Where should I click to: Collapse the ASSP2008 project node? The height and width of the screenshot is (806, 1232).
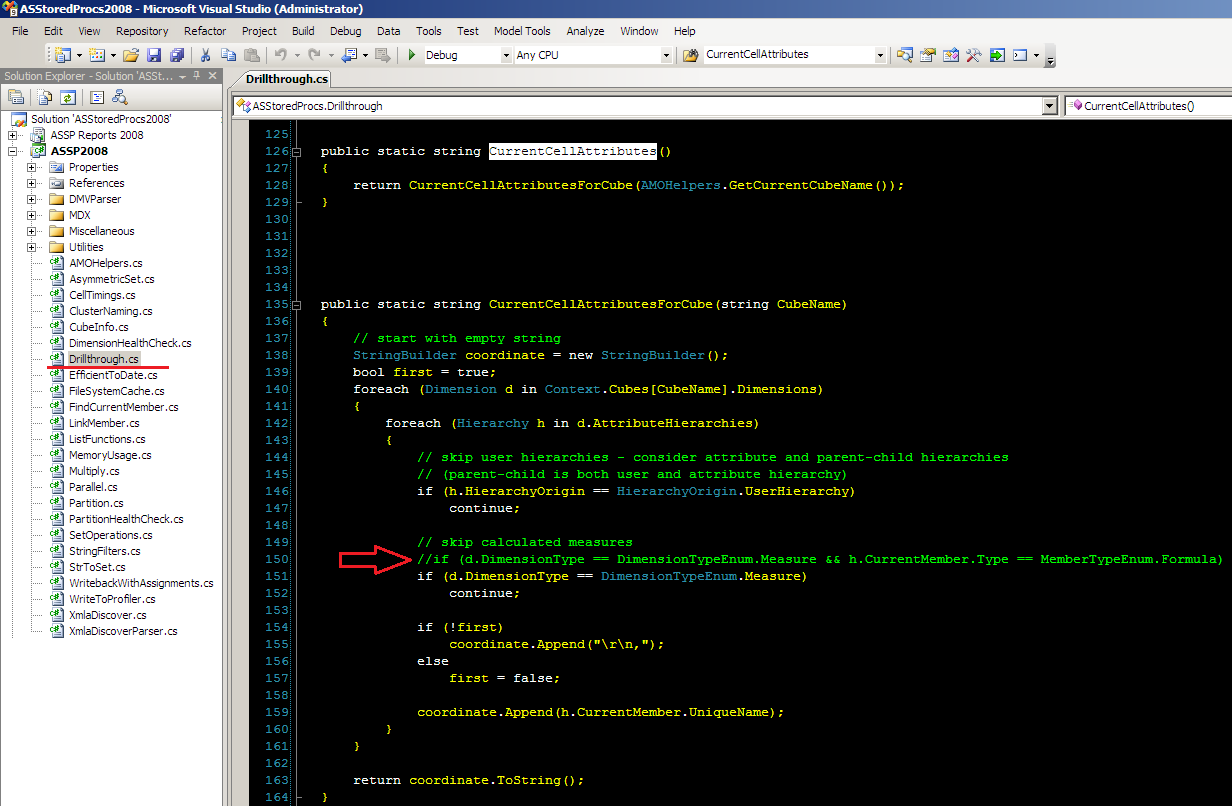pos(12,151)
